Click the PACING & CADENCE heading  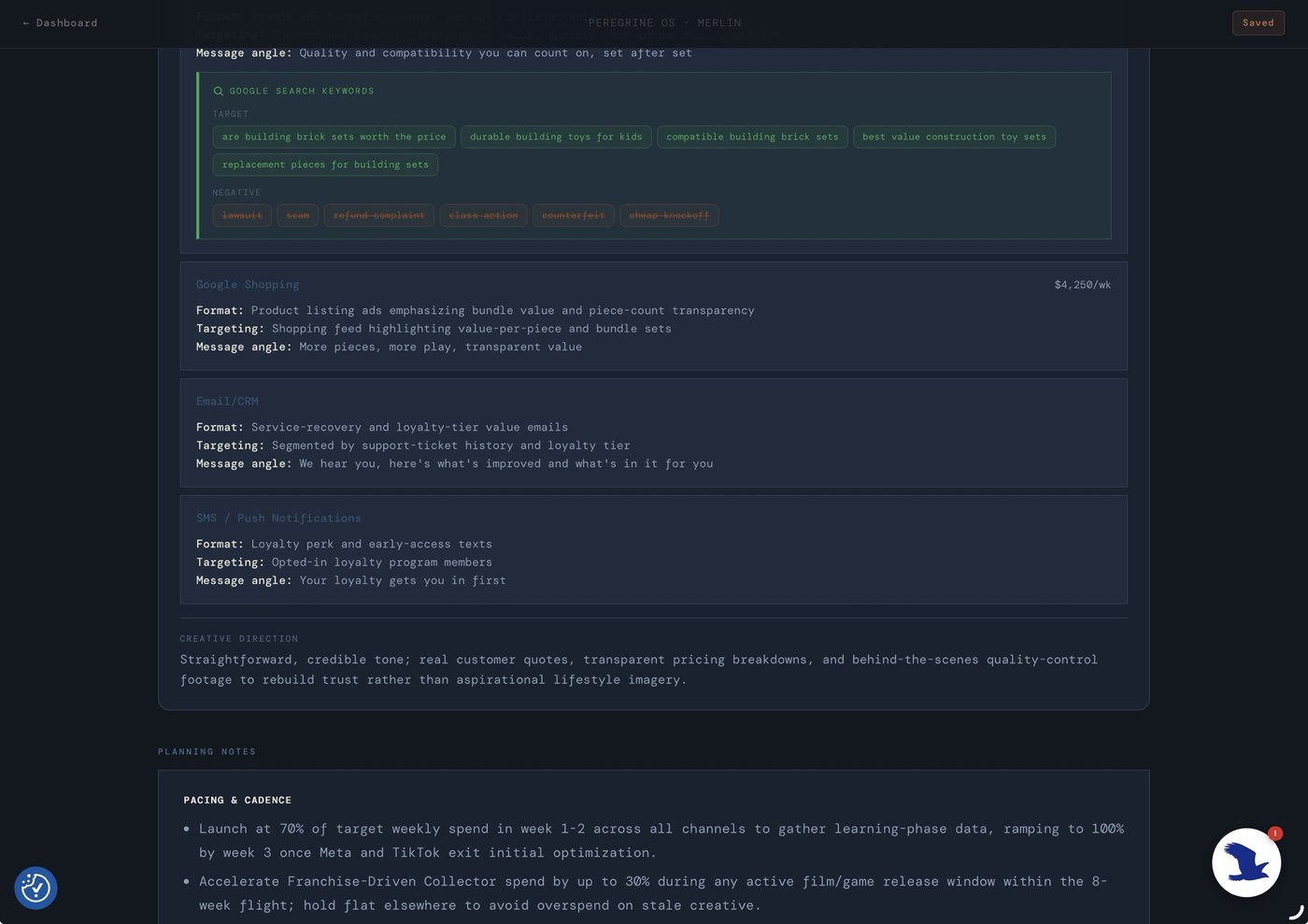[237, 801]
